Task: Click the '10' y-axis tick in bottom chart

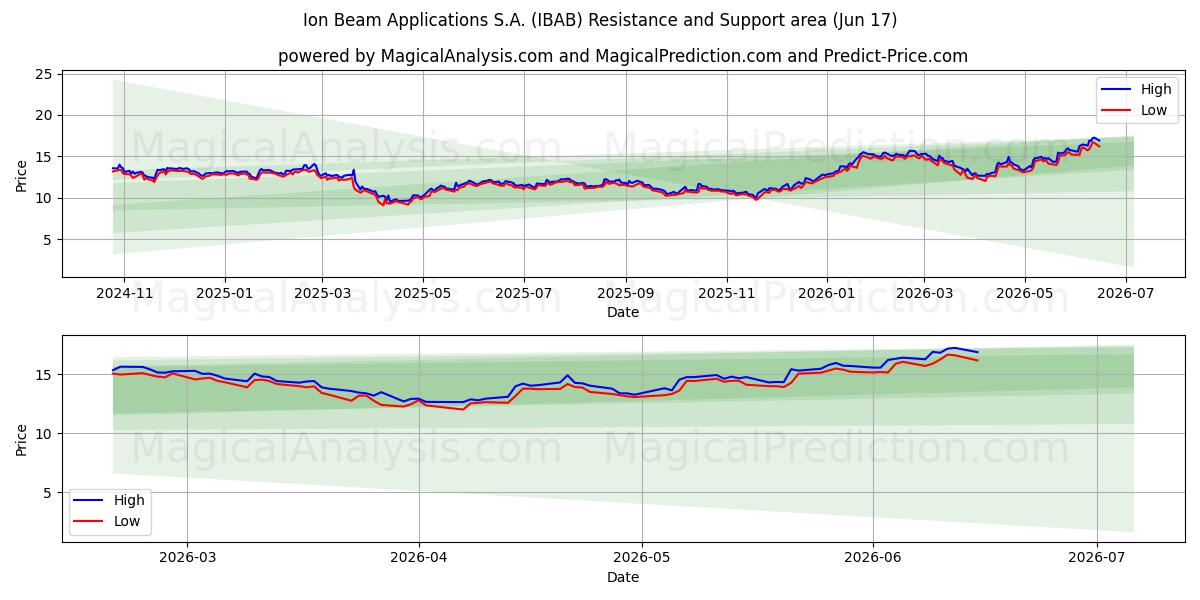Action: [x=44, y=433]
